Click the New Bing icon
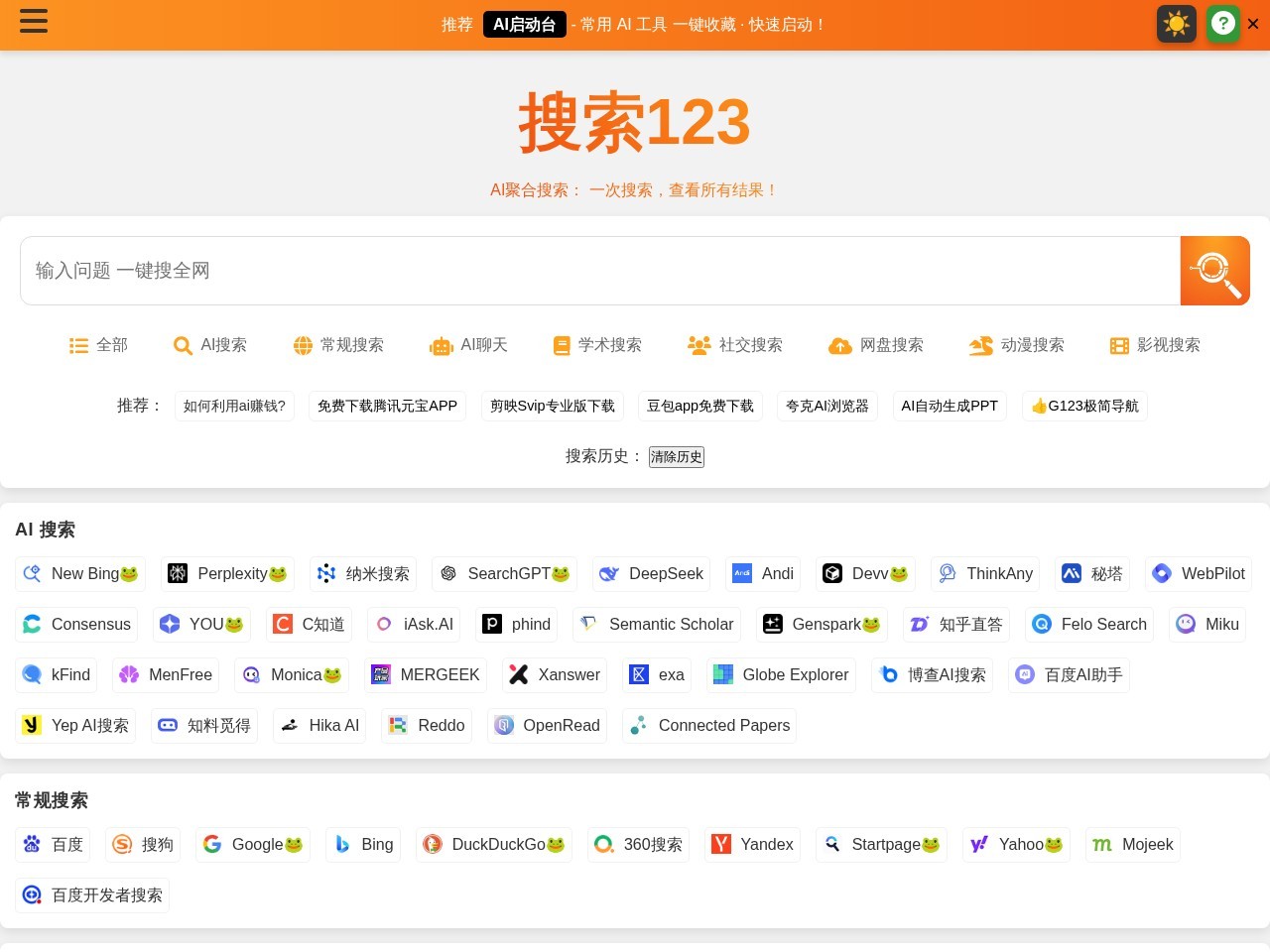1270x952 pixels. [32, 573]
